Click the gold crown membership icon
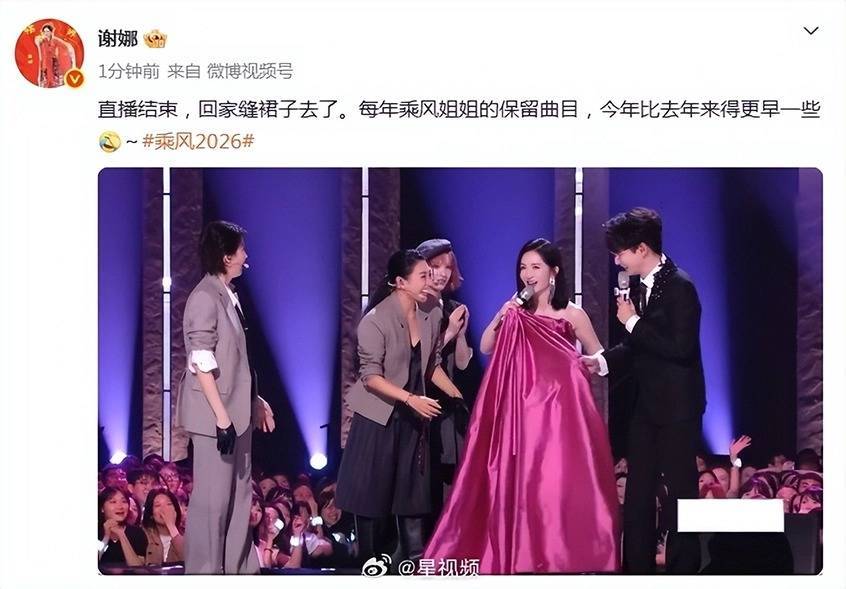846x589 pixels. click(x=155, y=39)
